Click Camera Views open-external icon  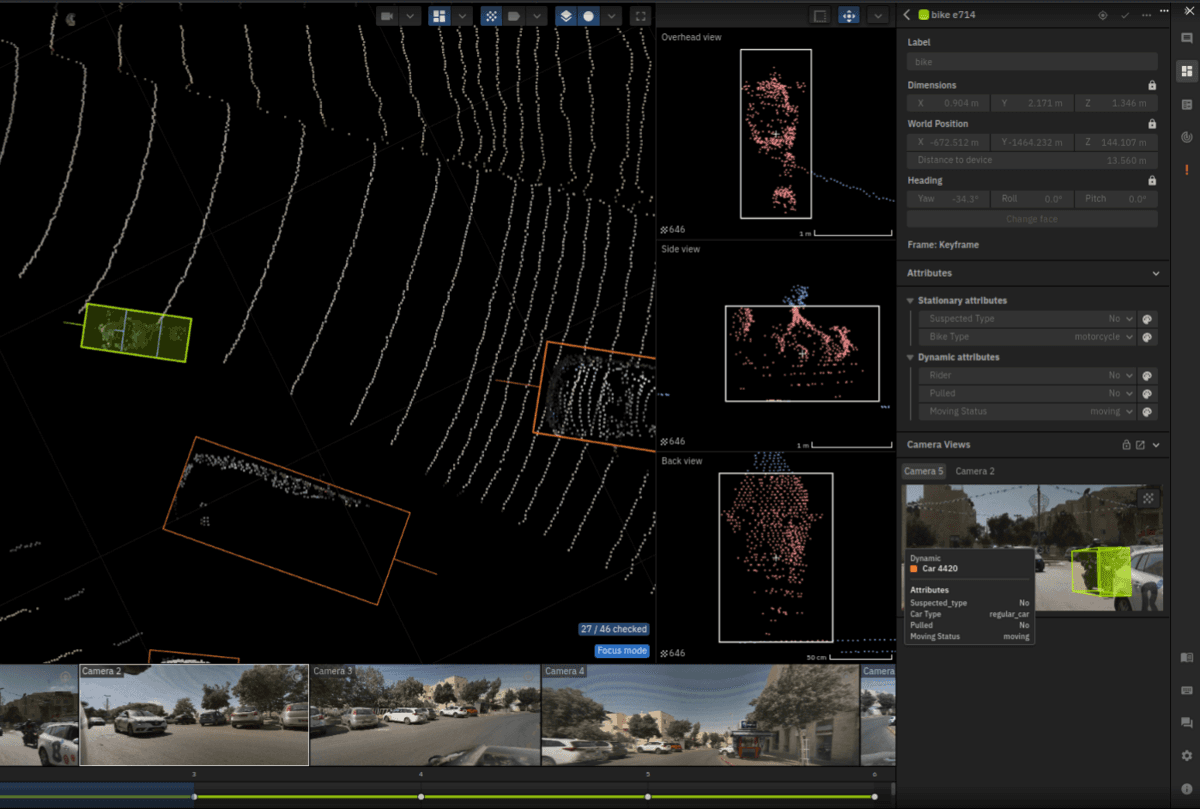coord(1140,445)
